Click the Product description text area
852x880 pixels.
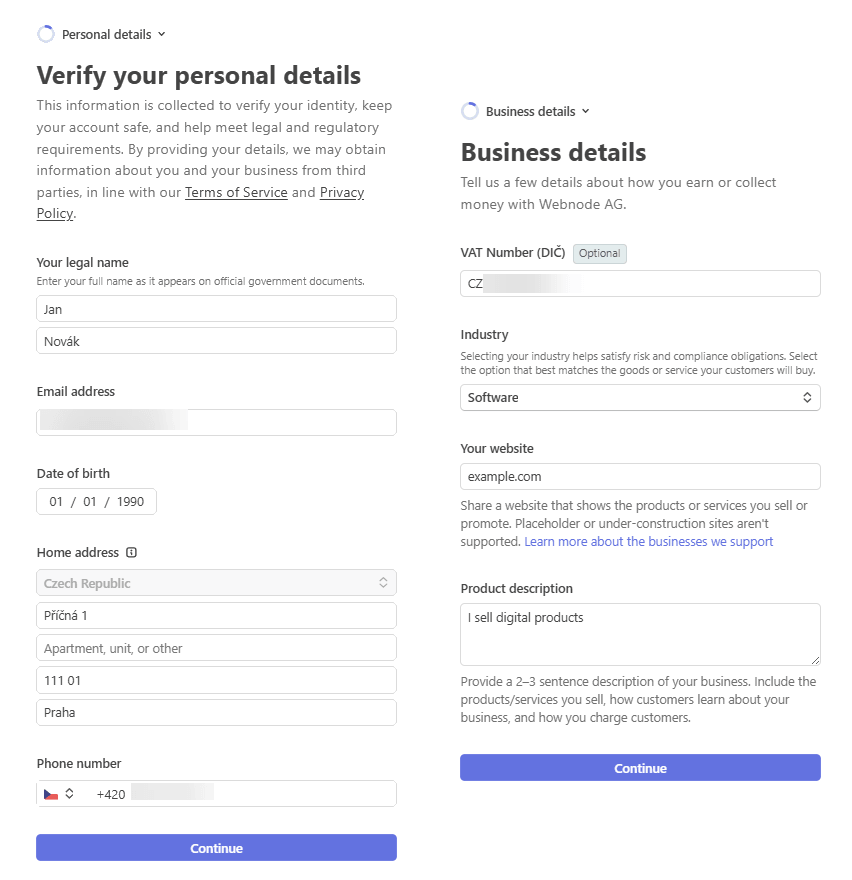tap(640, 634)
